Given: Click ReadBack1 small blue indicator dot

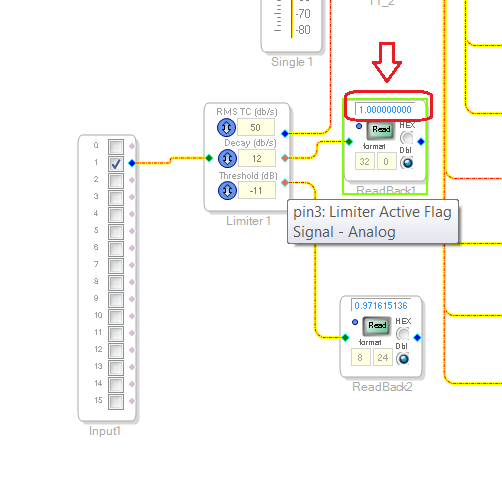Looking at the screenshot, I should coord(359,126).
